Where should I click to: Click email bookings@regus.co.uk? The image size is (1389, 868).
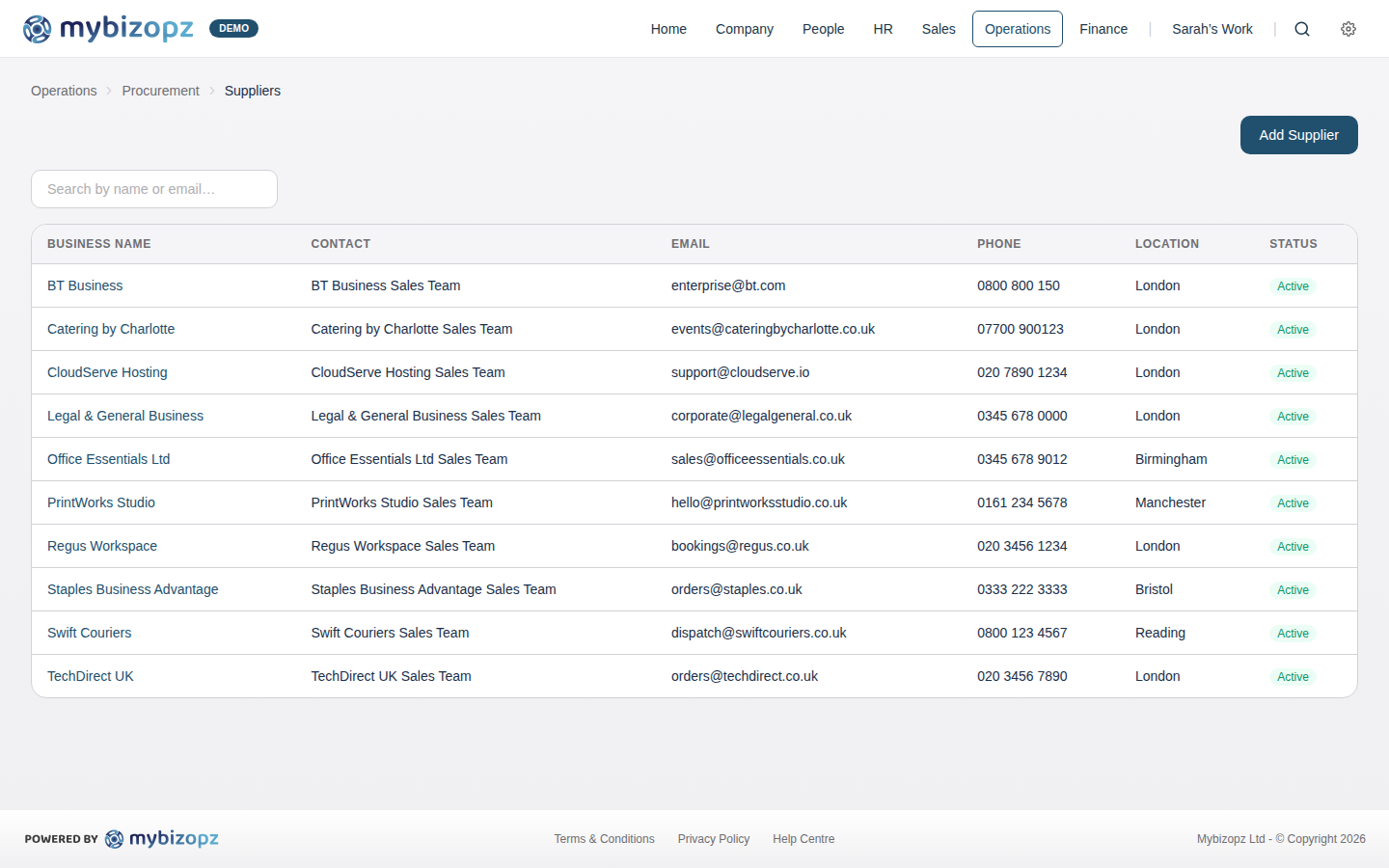740,546
